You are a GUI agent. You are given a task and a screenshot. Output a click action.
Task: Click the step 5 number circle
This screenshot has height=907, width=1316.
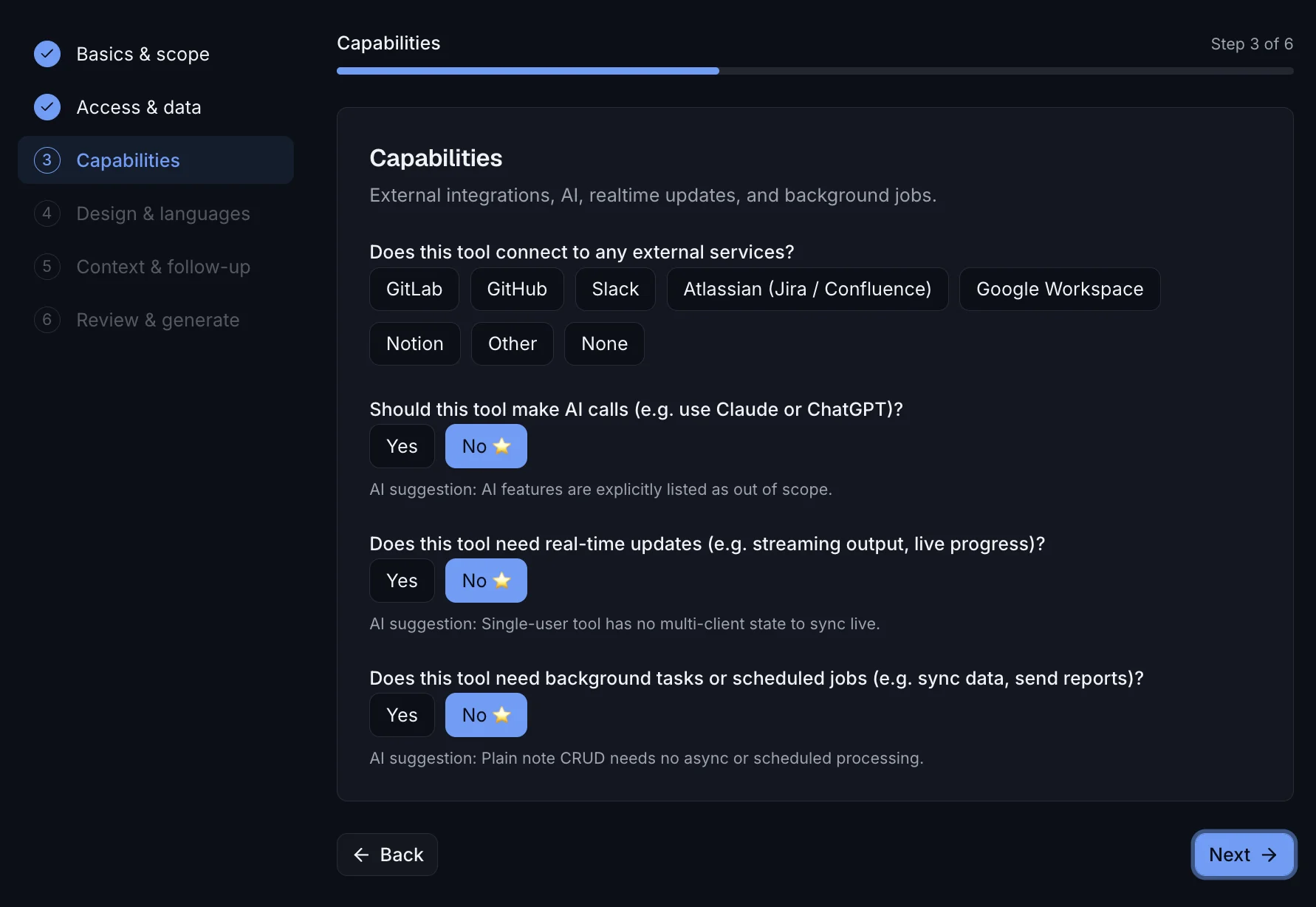(x=47, y=267)
